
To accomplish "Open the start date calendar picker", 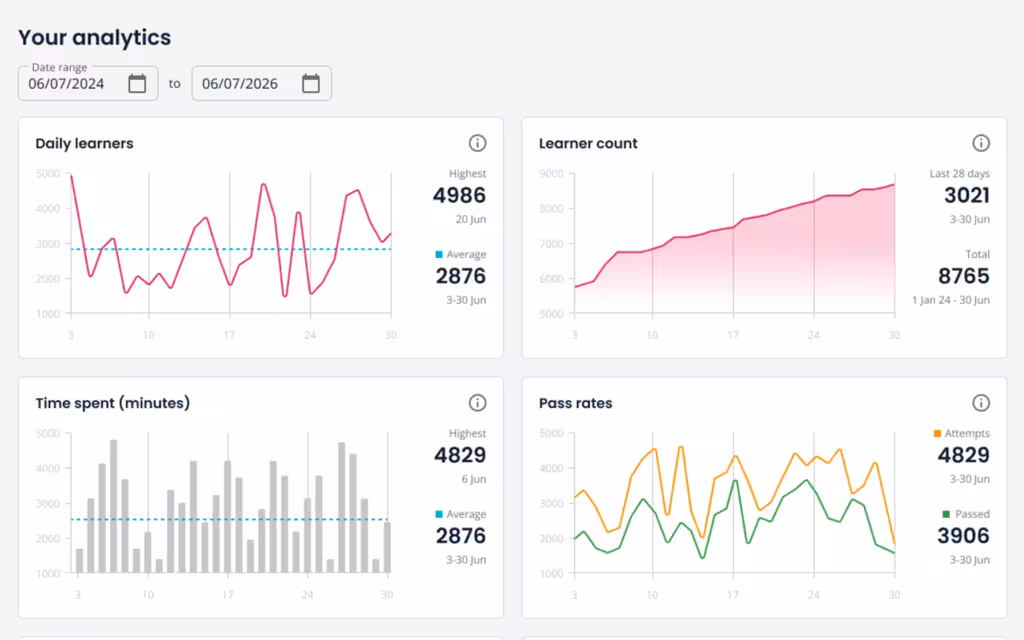I will click(x=137, y=84).
